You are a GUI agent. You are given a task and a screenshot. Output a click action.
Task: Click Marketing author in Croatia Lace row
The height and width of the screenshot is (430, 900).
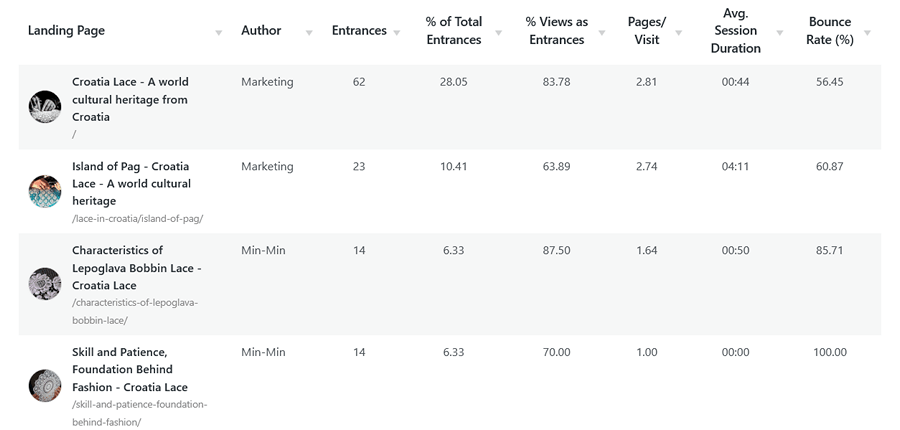tap(267, 82)
